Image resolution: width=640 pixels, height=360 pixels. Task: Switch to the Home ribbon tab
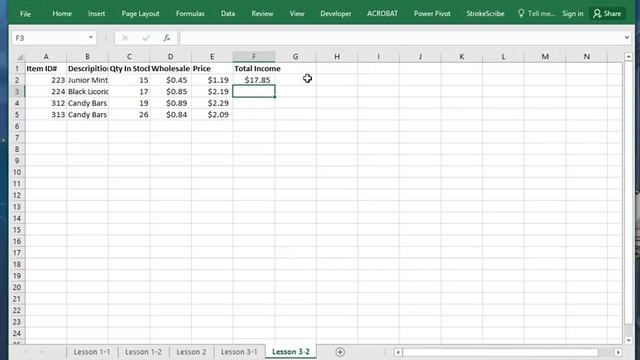click(62, 13)
